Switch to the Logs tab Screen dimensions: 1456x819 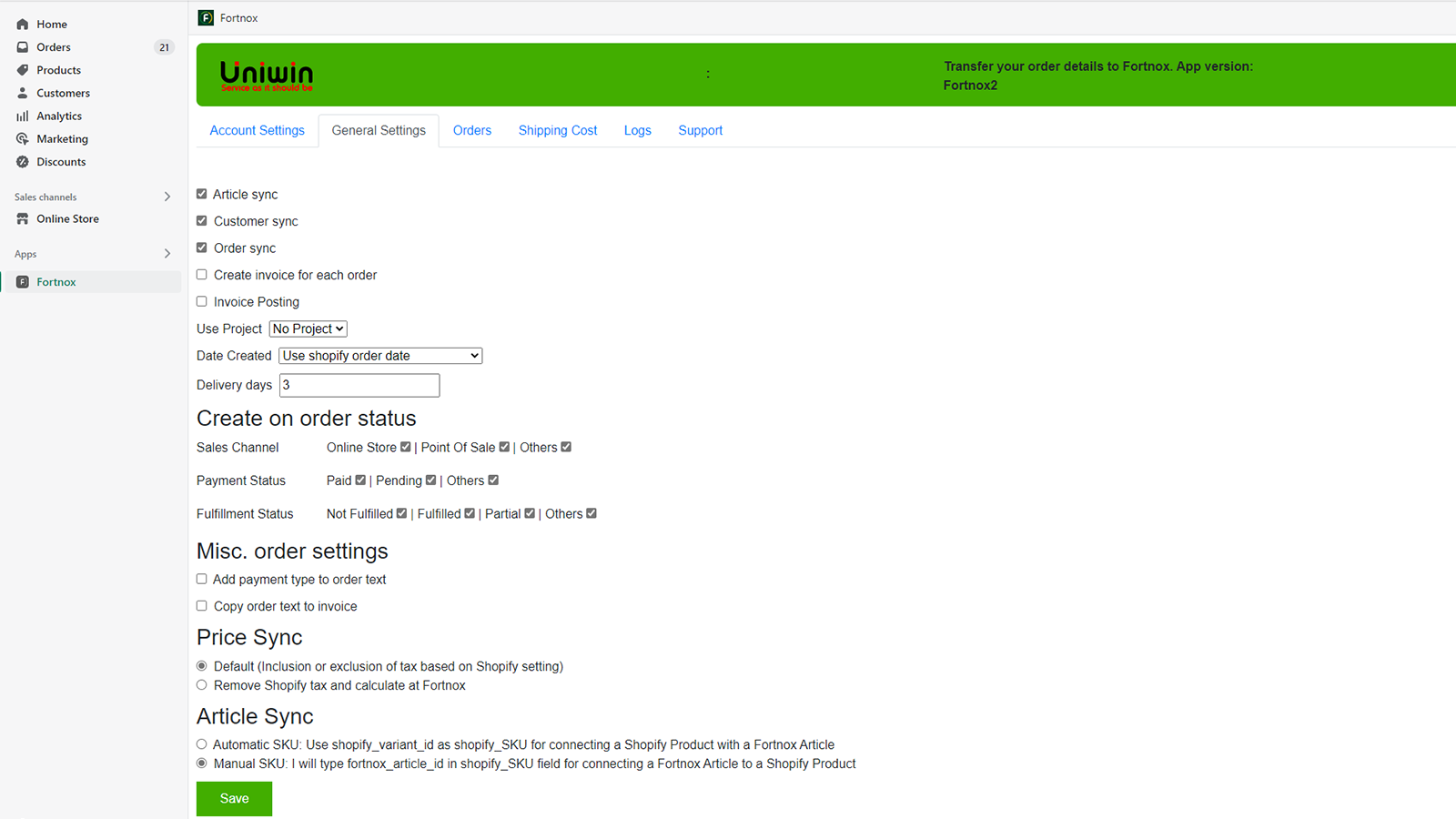[638, 130]
